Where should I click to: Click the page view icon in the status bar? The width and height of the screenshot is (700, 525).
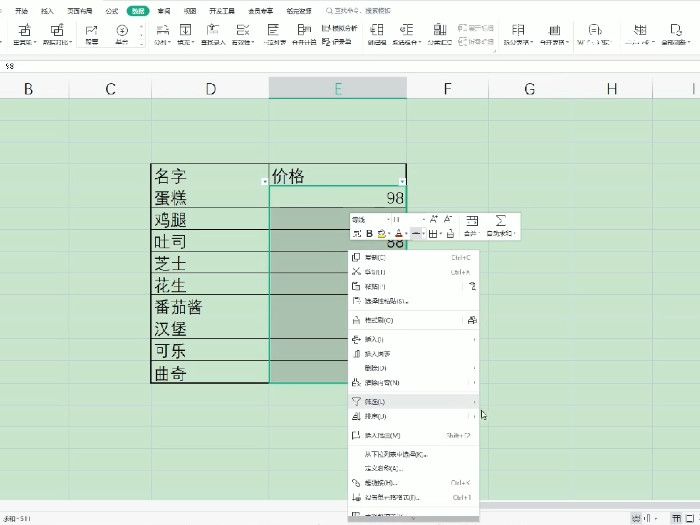point(691,518)
